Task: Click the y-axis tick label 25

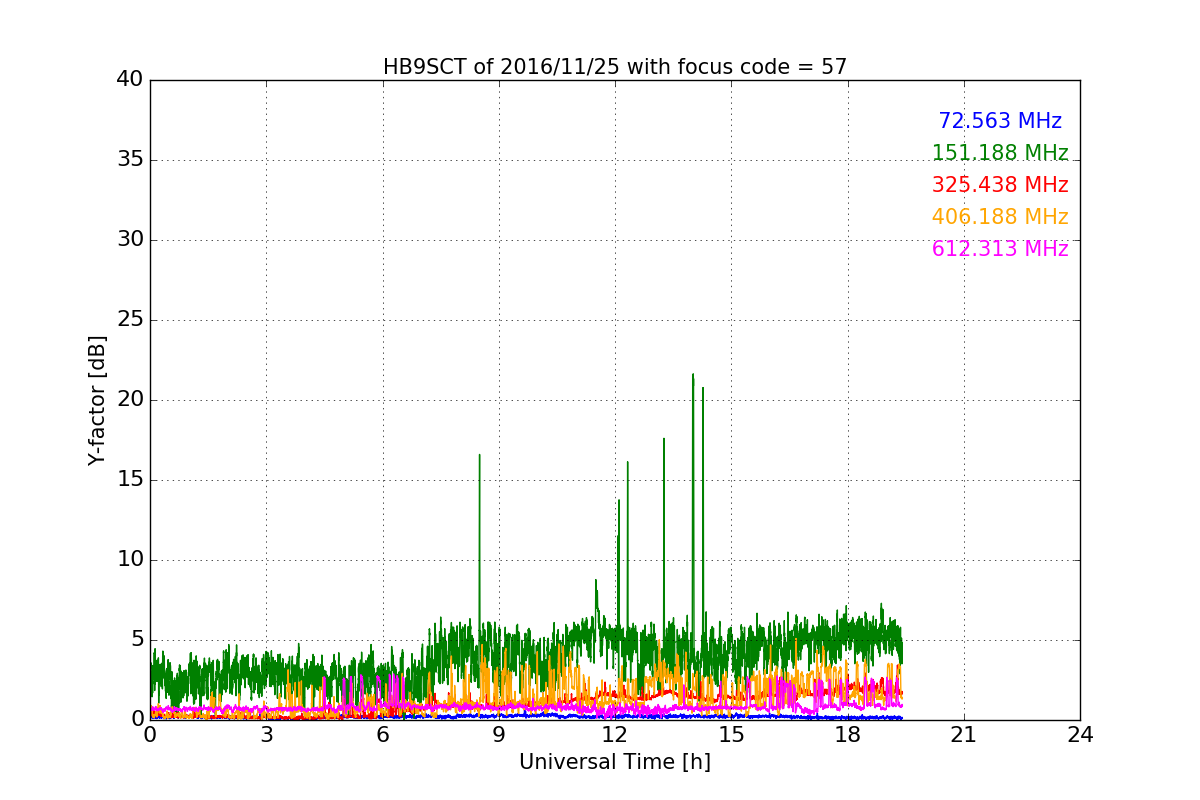Action: (x=130, y=320)
